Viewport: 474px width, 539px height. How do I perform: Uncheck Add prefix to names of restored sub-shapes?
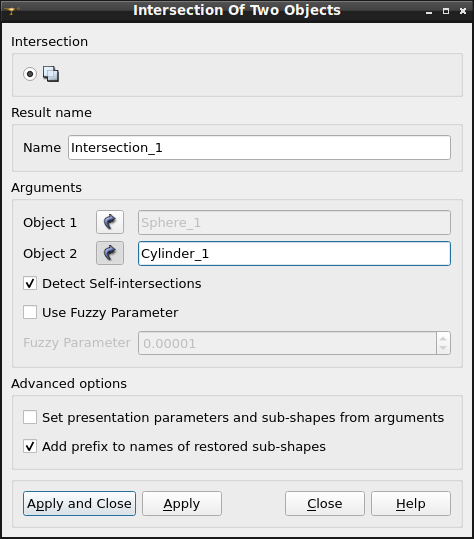pyautogui.click(x=30, y=446)
